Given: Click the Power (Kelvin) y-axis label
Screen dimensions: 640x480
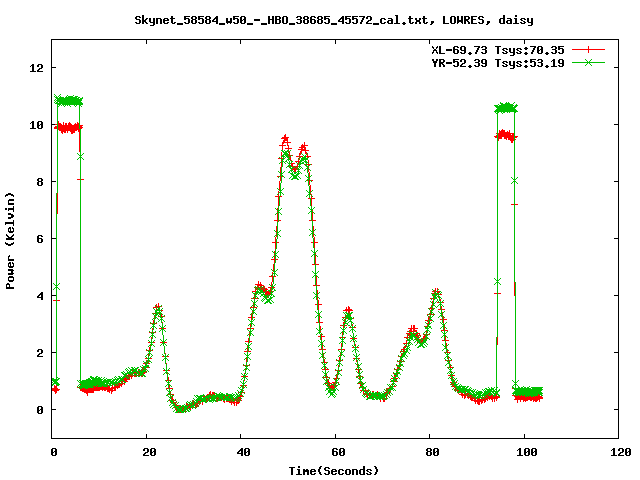Looking at the screenshot, I should (10, 241).
